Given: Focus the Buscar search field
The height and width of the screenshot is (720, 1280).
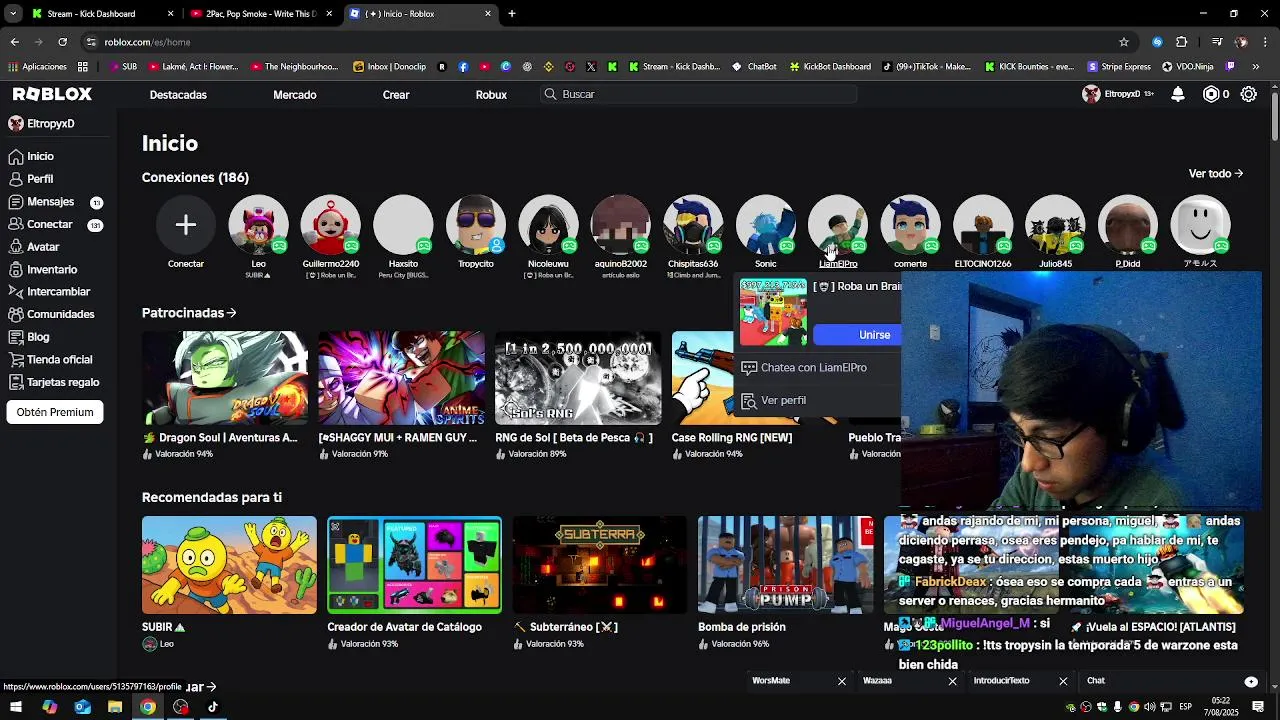Looking at the screenshot, I should (700, 94).
